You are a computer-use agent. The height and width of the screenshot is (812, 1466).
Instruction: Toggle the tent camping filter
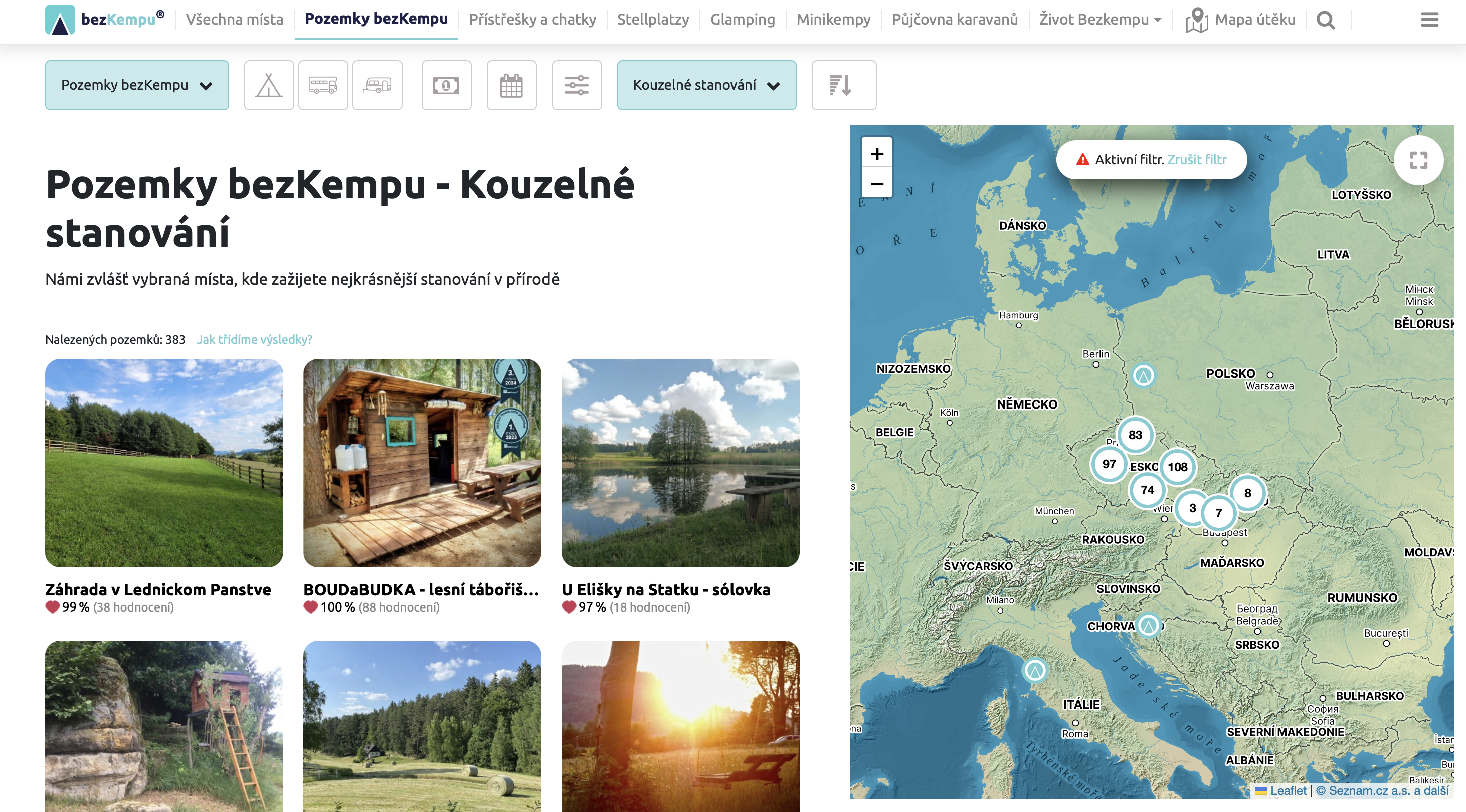coord(269,85)
